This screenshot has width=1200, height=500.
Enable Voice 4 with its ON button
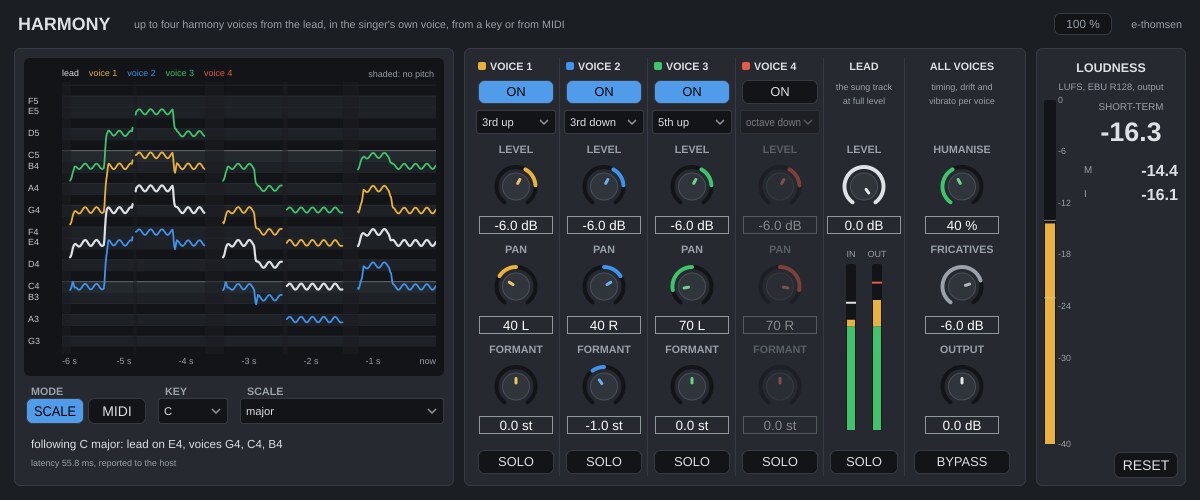[x=780, y=91]
